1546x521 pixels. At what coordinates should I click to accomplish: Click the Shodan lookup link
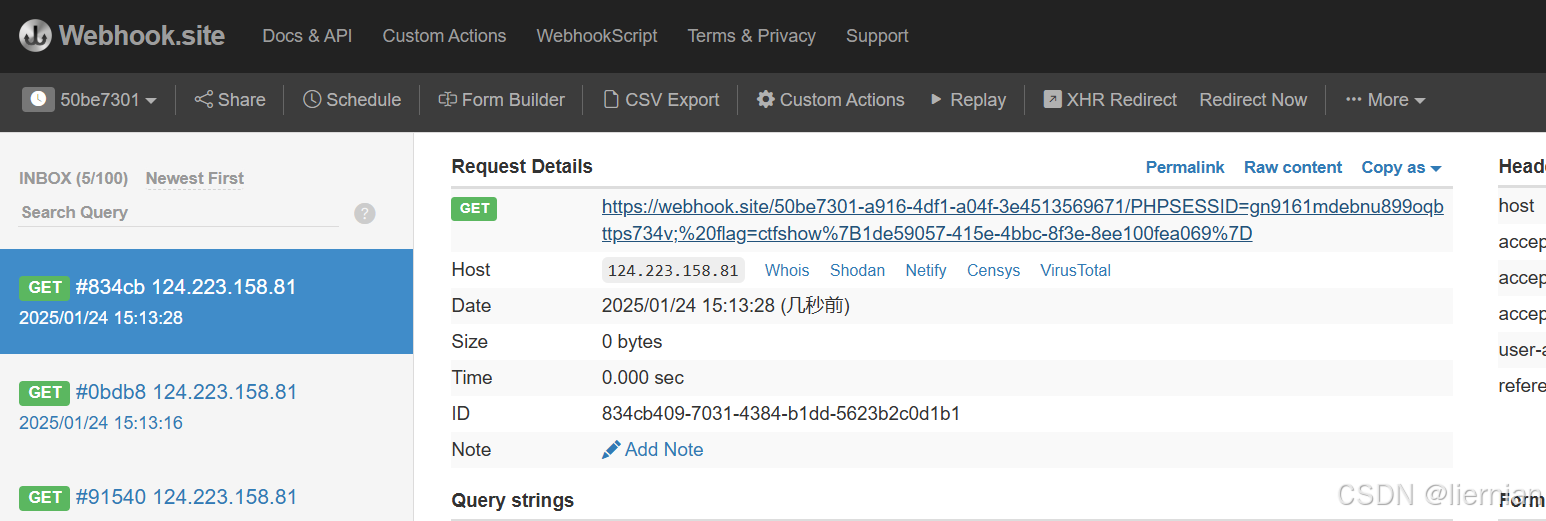(x=857, y=270)
